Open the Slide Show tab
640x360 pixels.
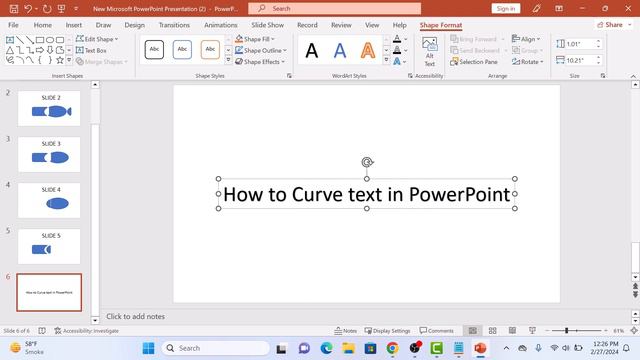point(267,25)
